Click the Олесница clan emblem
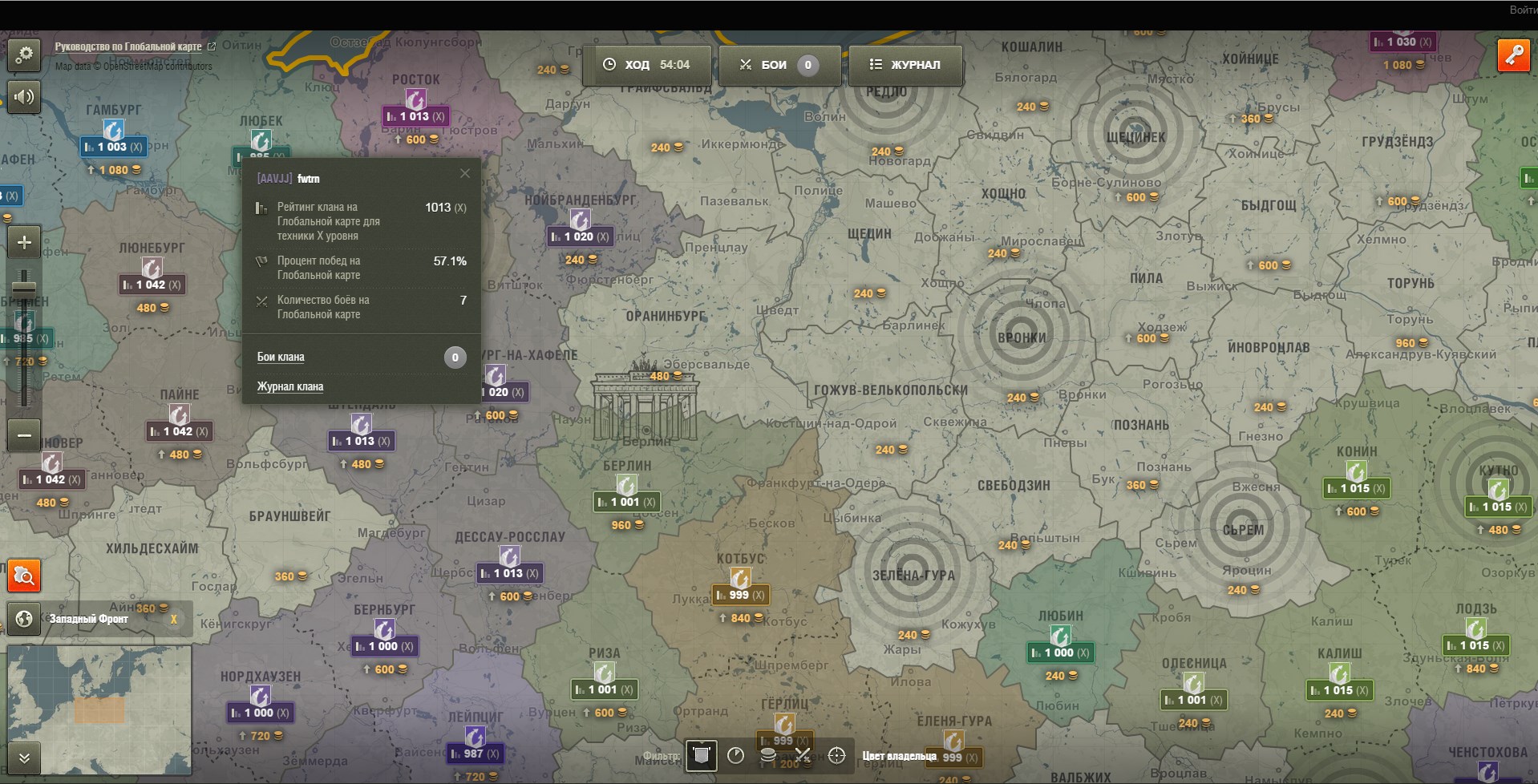Screen dimensions: 1538x784 click(1193, 683)
